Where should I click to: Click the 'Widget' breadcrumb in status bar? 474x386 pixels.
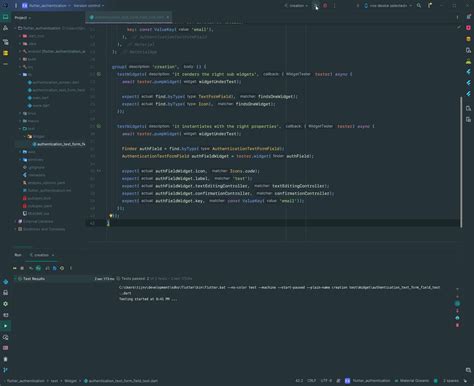tap(70, 381)
